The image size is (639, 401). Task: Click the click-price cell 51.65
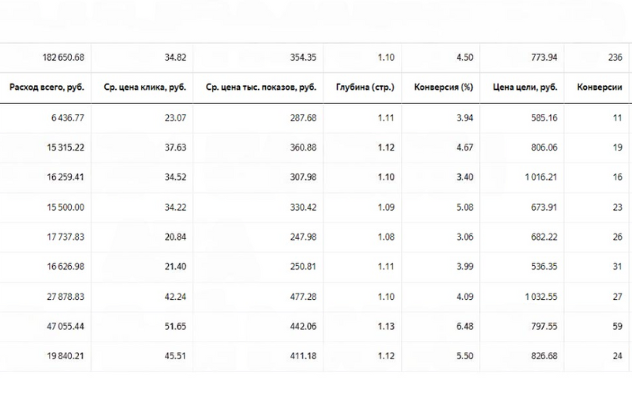[x=174, y=326]
